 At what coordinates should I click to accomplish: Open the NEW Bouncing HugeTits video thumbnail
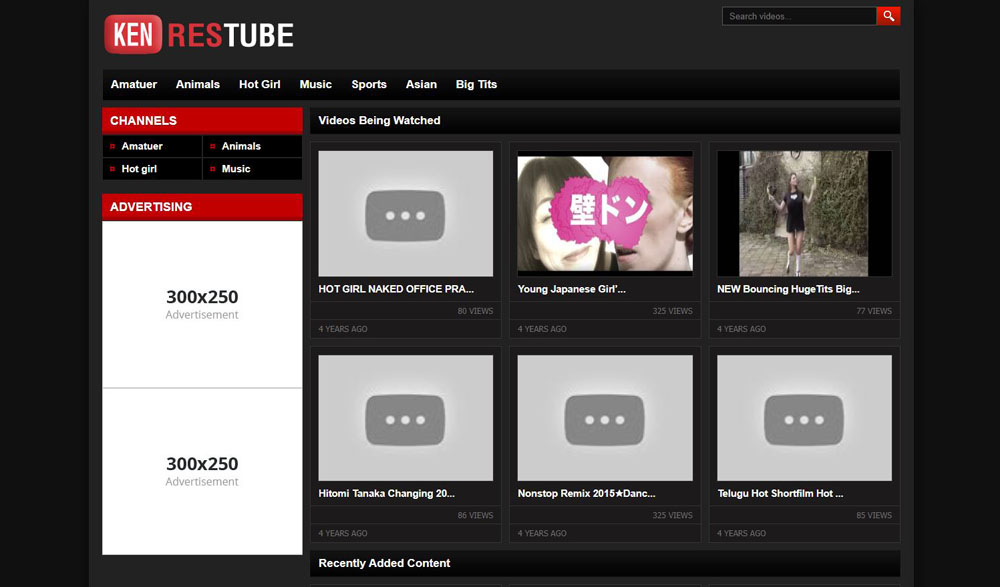click(x=804, y=214)
